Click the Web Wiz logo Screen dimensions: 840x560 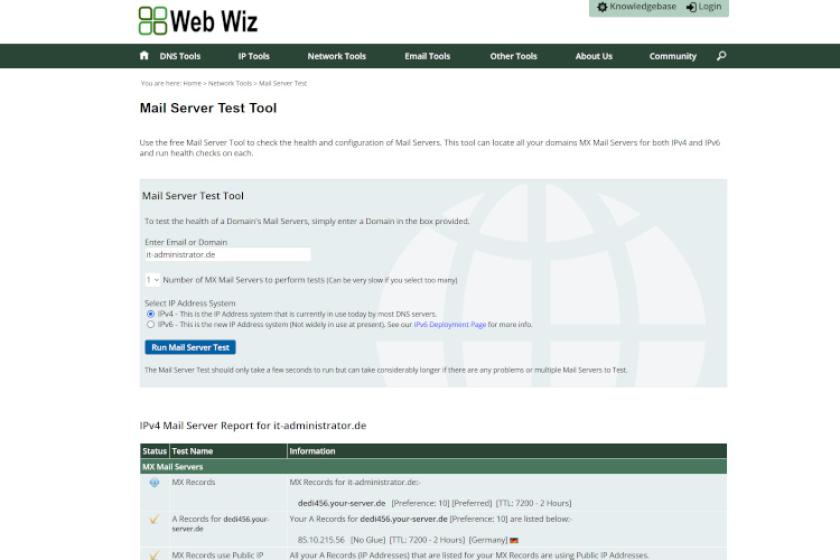[x=198, y=21]
